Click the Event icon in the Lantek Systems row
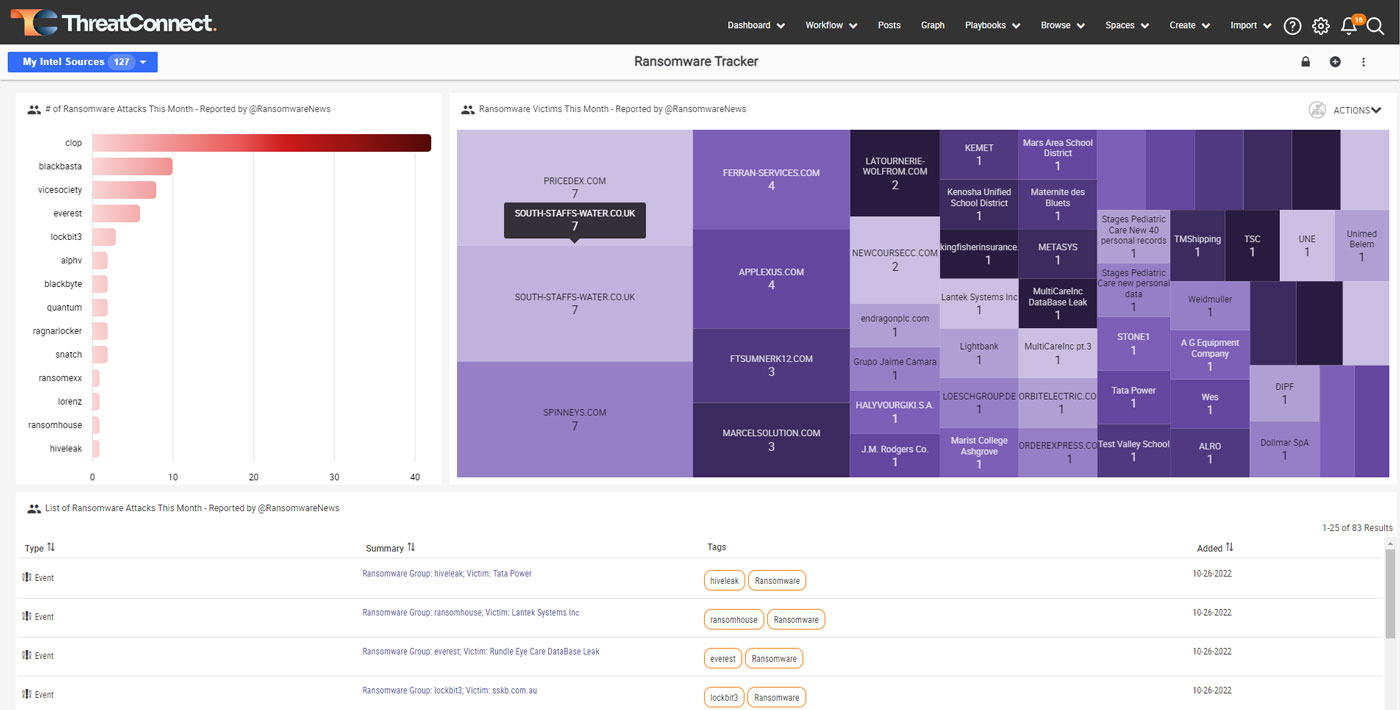The image size is (1400, 710). [27, 617]
